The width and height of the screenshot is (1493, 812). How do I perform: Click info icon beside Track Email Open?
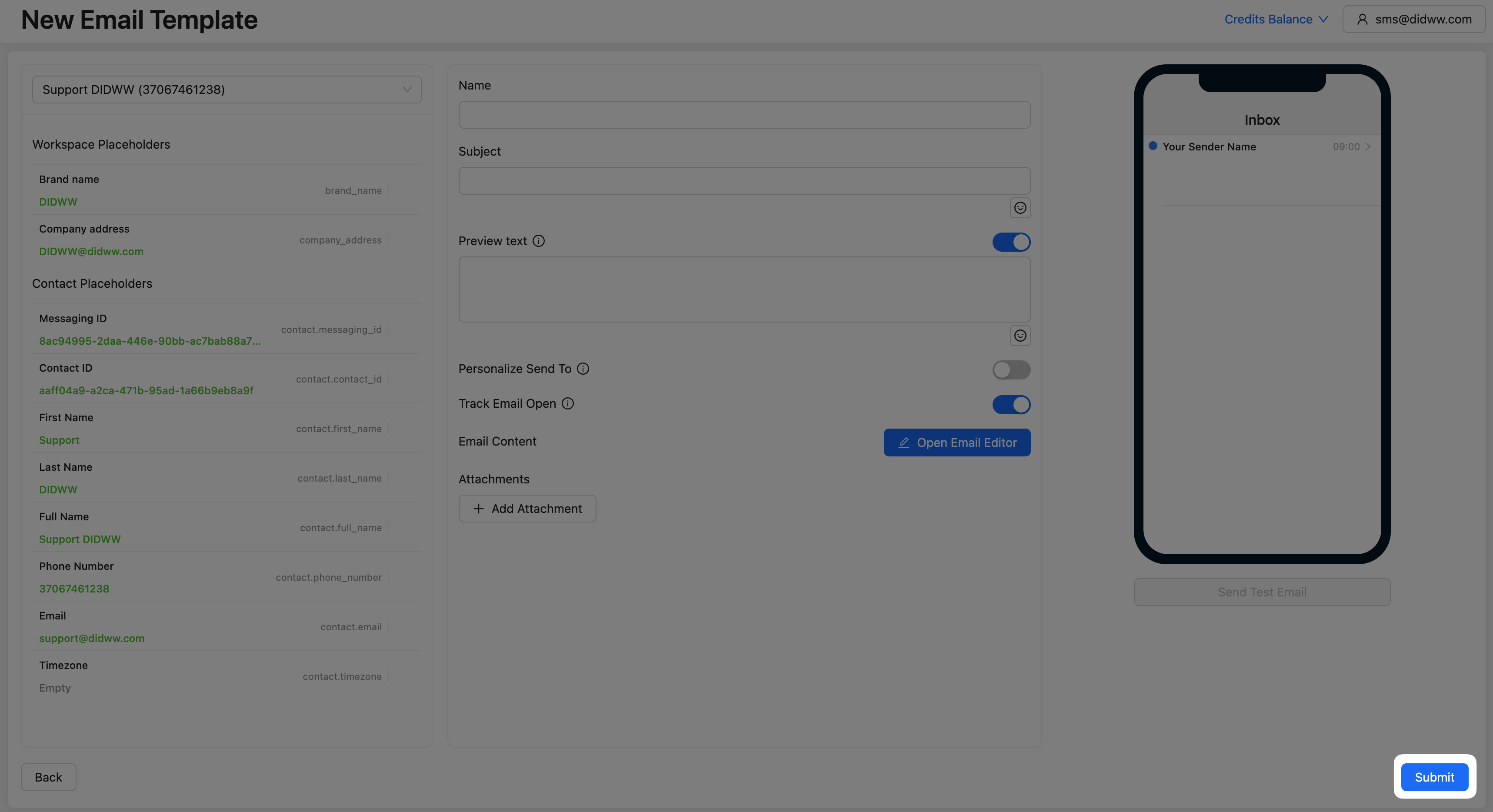click(x=568, y=403)
